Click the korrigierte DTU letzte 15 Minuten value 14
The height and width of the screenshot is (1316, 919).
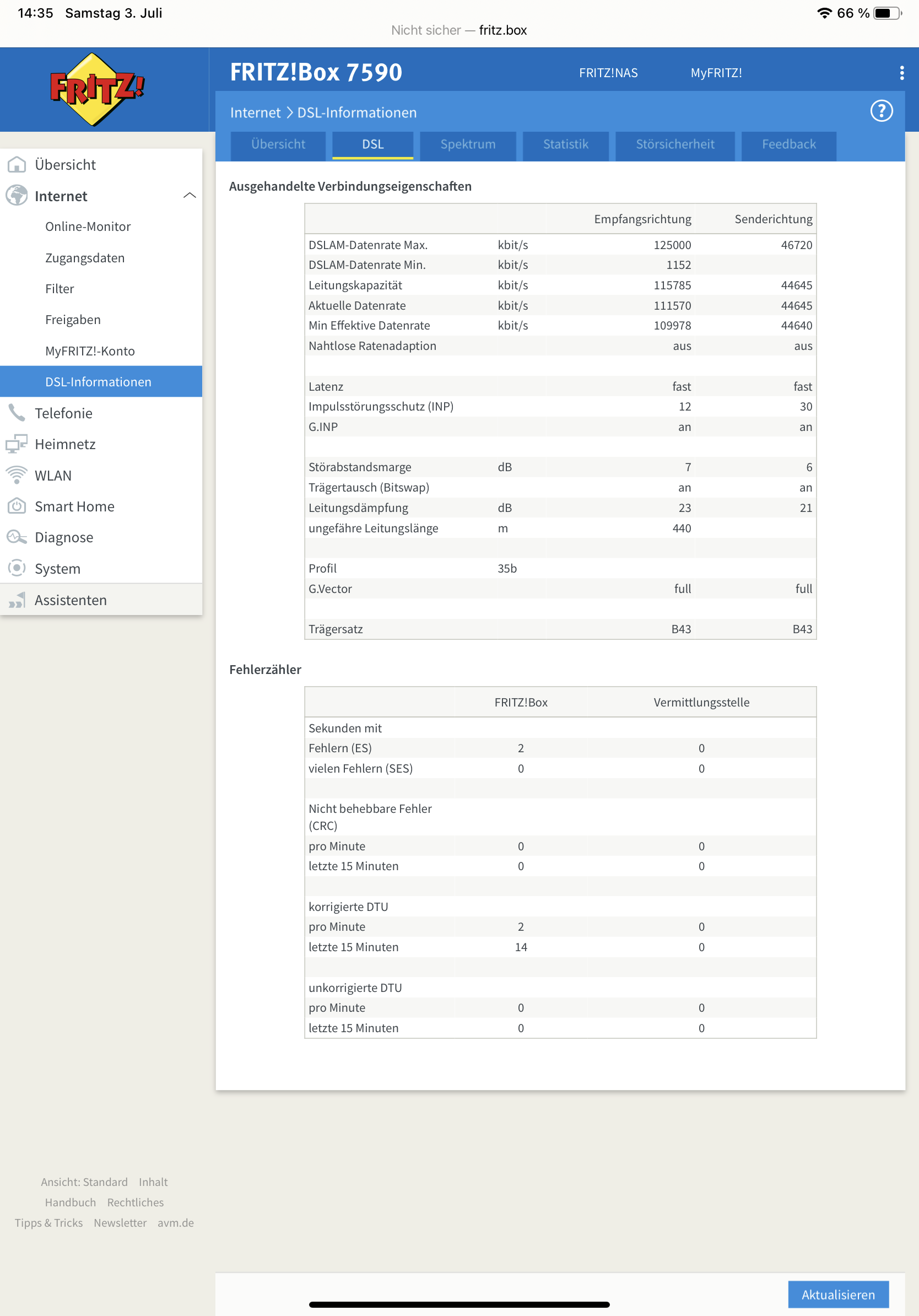point(520,947)
